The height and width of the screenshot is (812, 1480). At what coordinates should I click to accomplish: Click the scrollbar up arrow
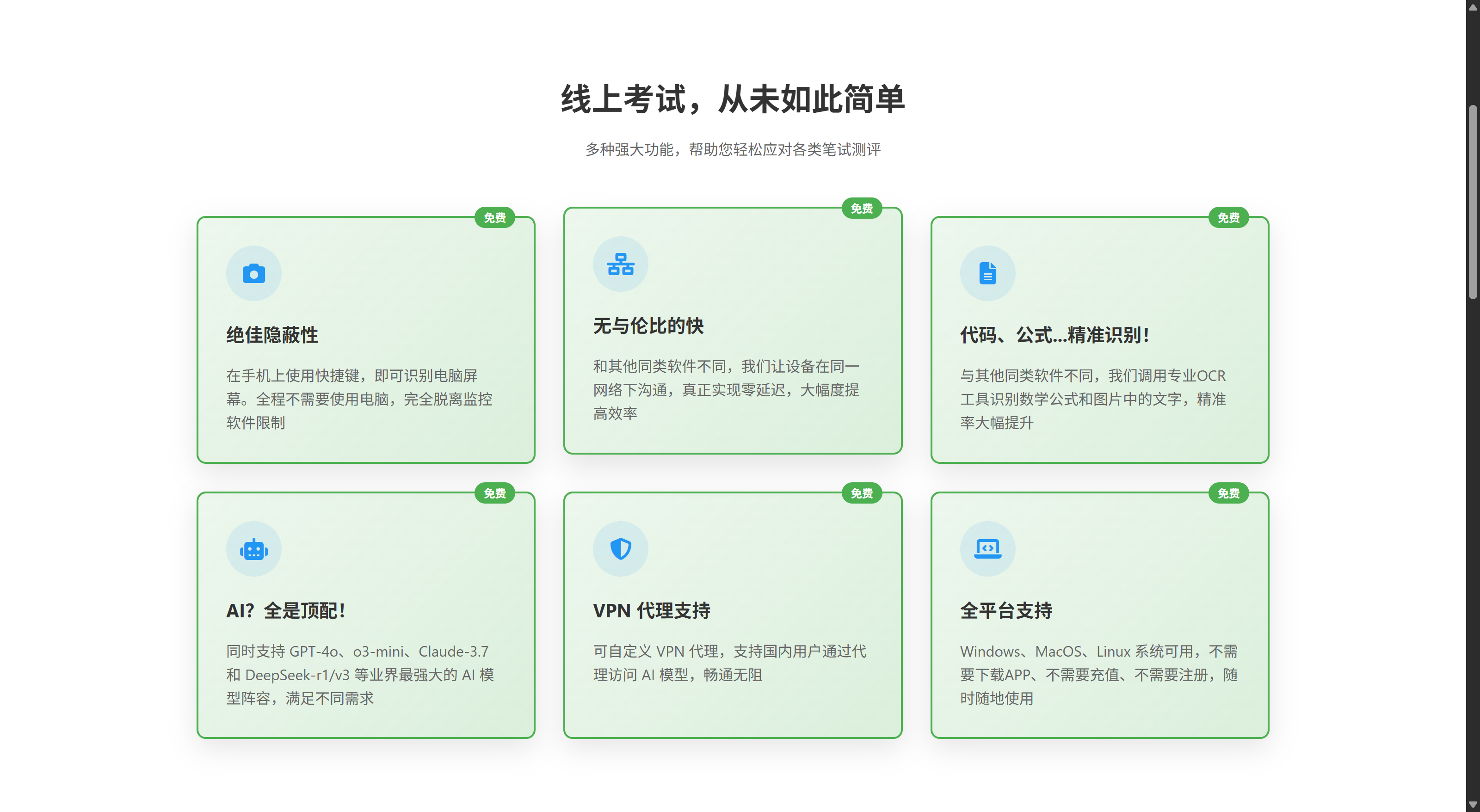1473,7
